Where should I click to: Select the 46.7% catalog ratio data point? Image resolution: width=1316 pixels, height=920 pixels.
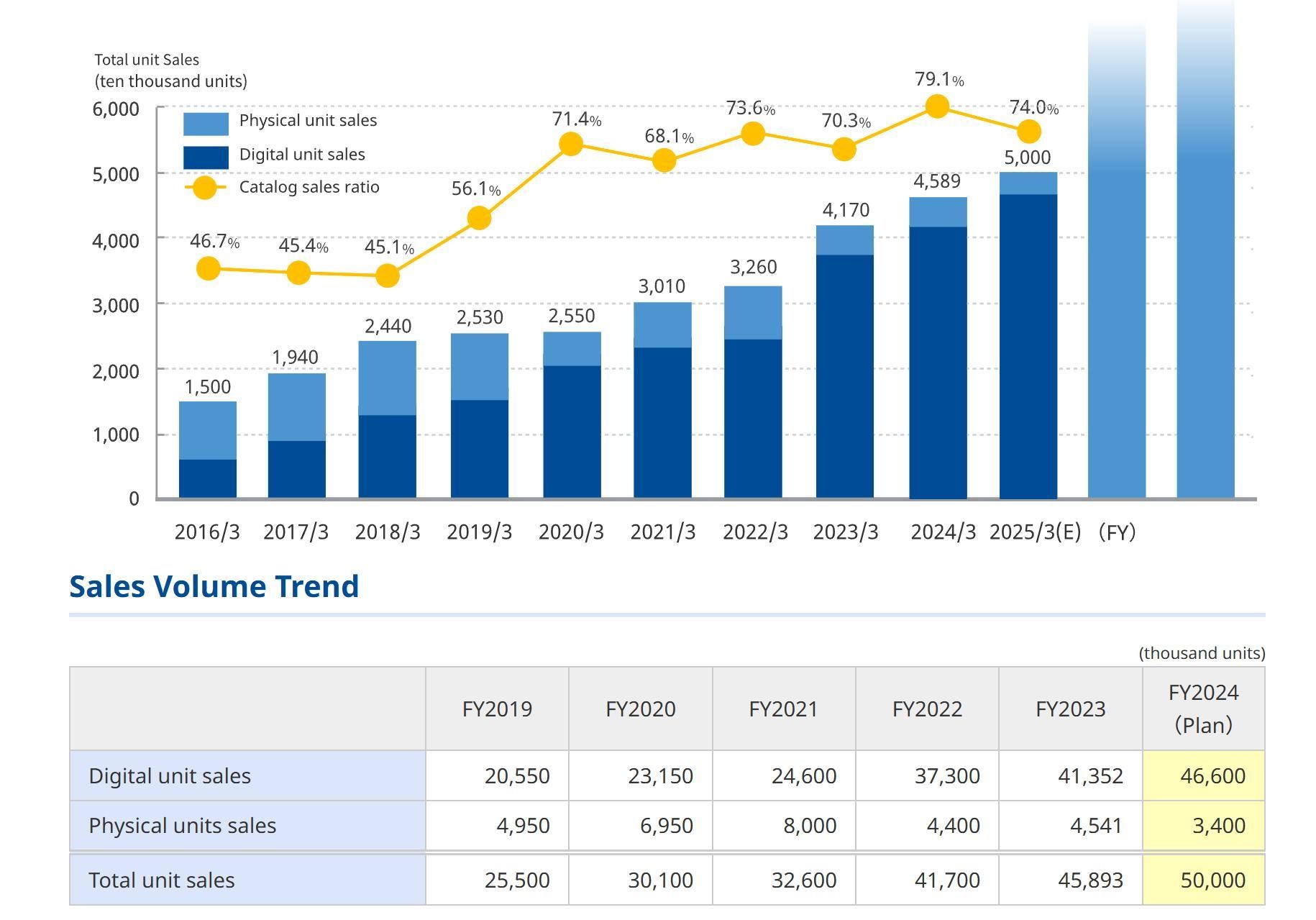tap(208, 269)
